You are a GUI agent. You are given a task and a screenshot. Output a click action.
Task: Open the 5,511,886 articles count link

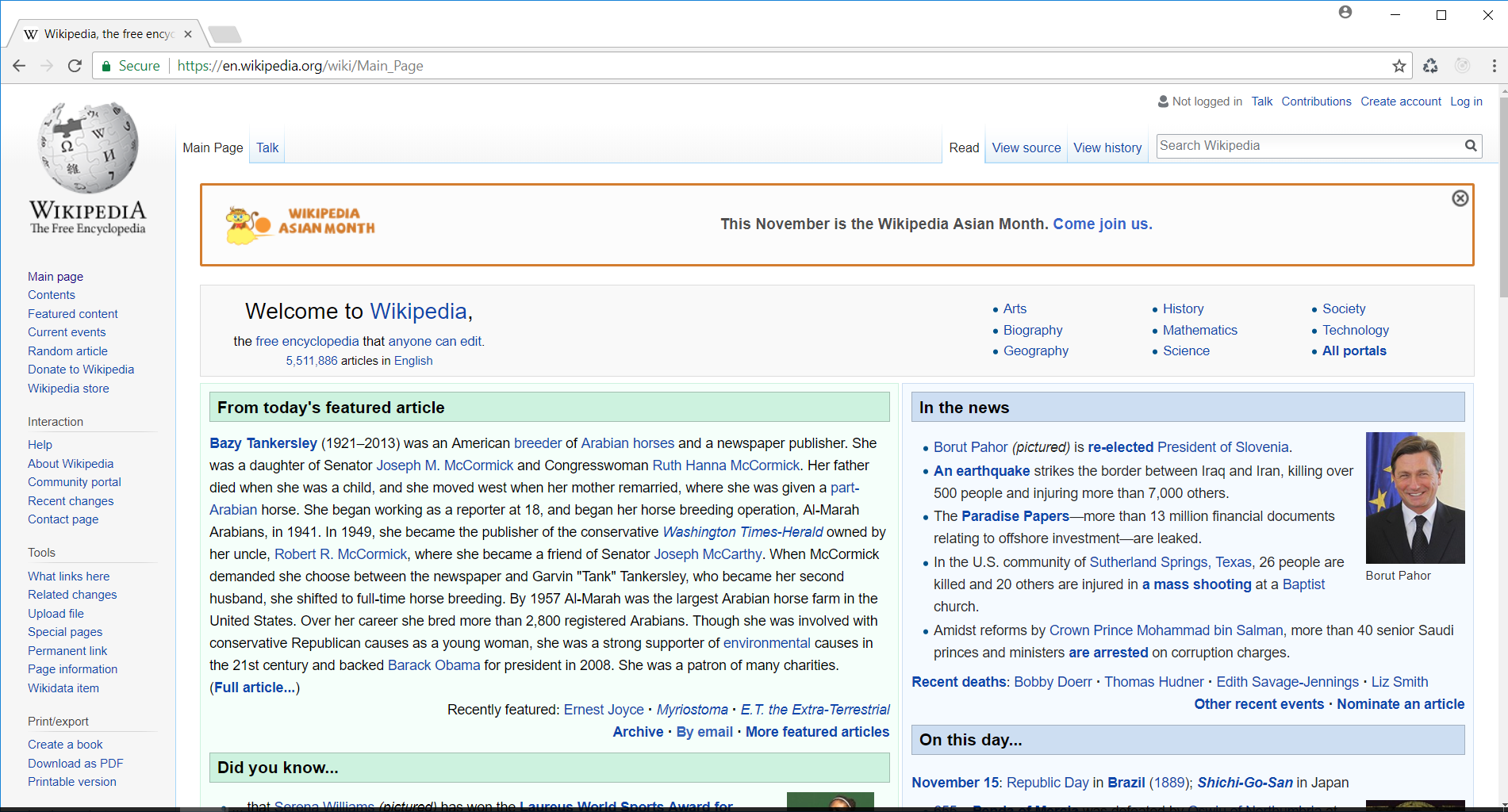pos(312,361)
